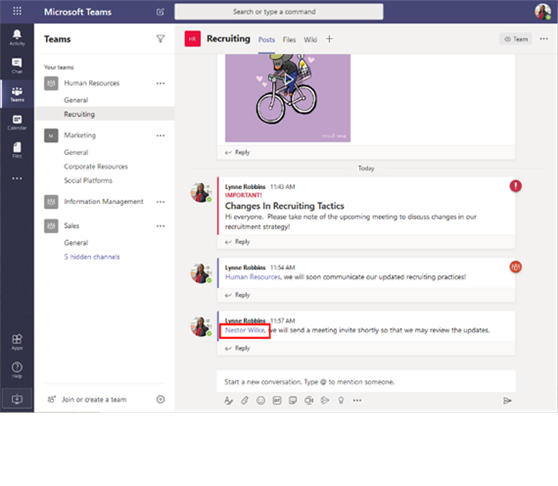Screen dimensions: 558x486
Task: Open Help icon in left rail
Action: tap(17, 370)
